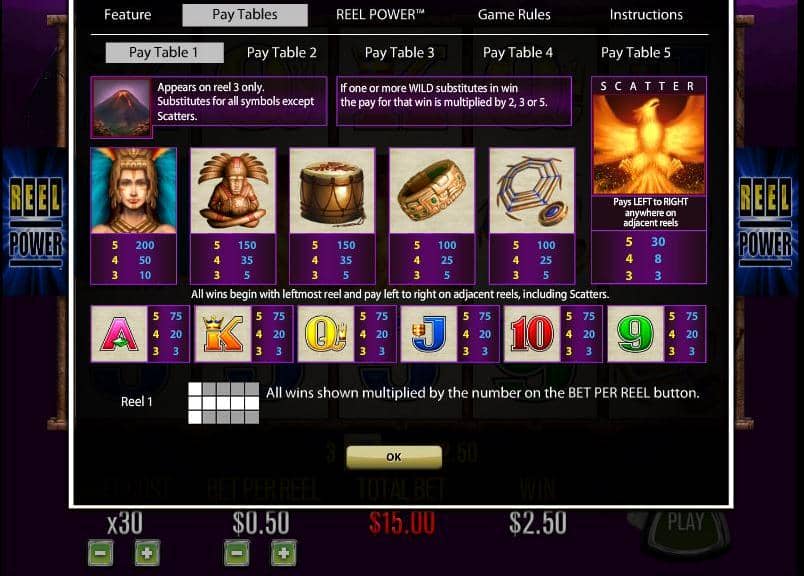804x576 pixels.
Task: Click the Reel 1 grid diagram
Action: coord(224,403)
